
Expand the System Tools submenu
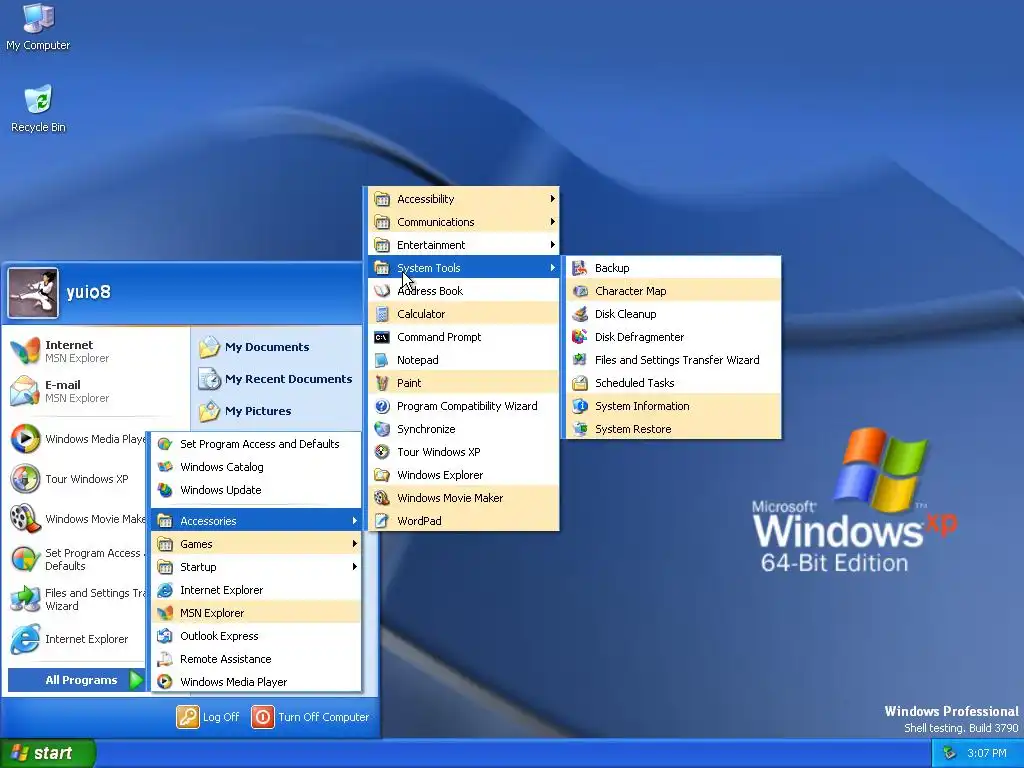(x=464, y=268)
